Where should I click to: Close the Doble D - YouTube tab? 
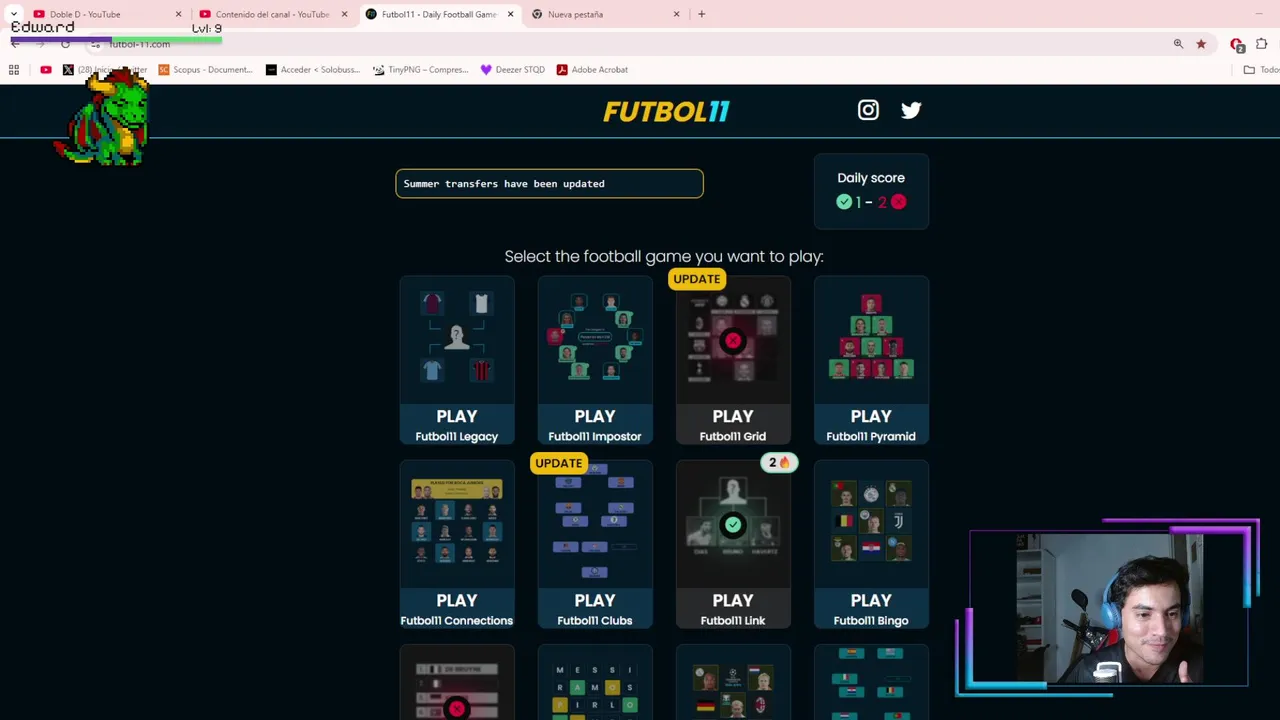(179, 14)
